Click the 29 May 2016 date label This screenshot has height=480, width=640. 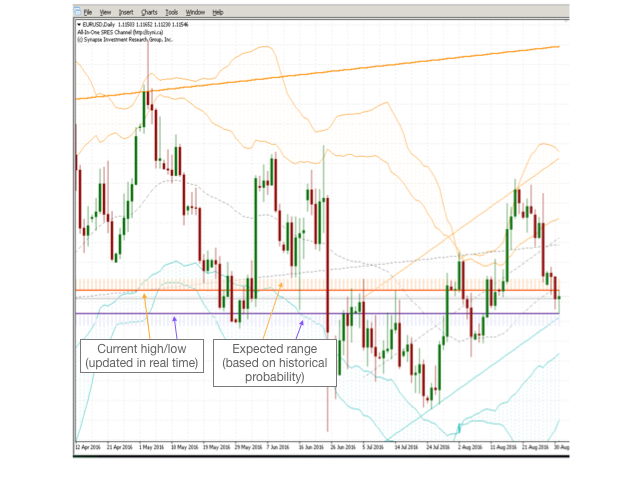click(x=249, y=447)
